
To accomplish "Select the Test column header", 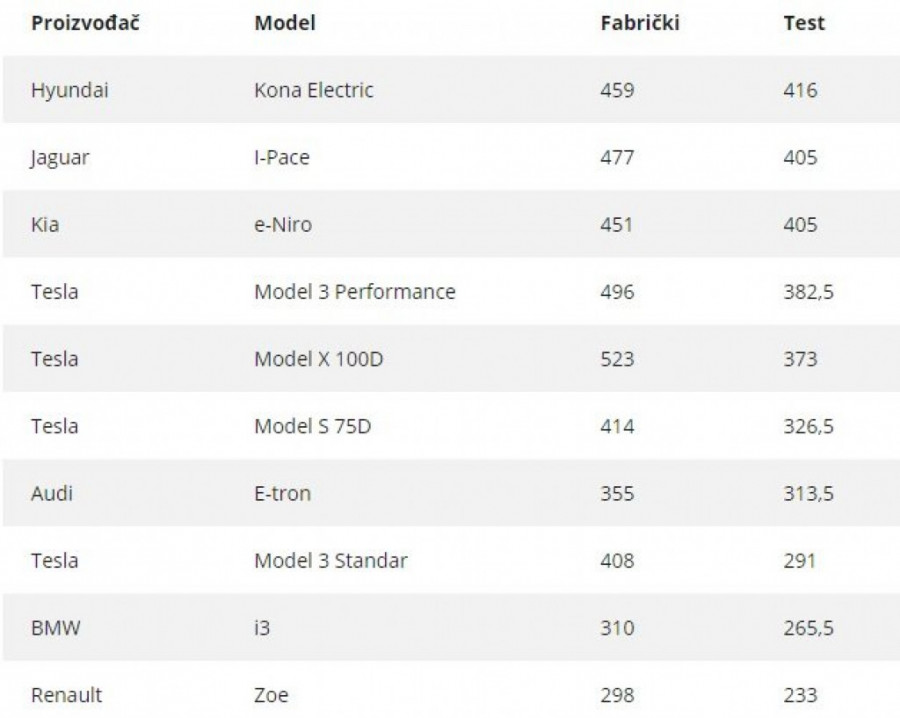I will [x=804, y=23].
